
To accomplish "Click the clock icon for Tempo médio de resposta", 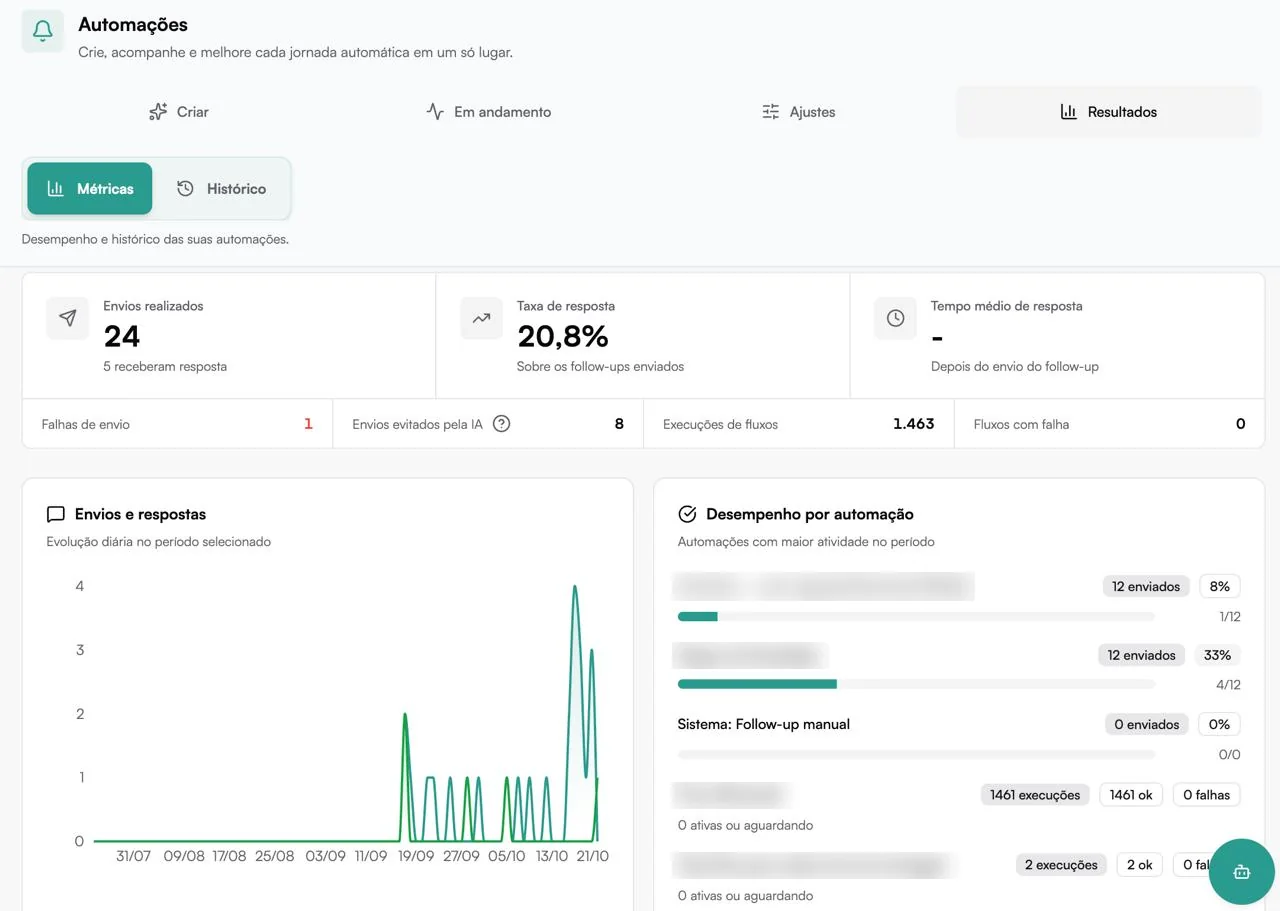I will click(895, 318).
